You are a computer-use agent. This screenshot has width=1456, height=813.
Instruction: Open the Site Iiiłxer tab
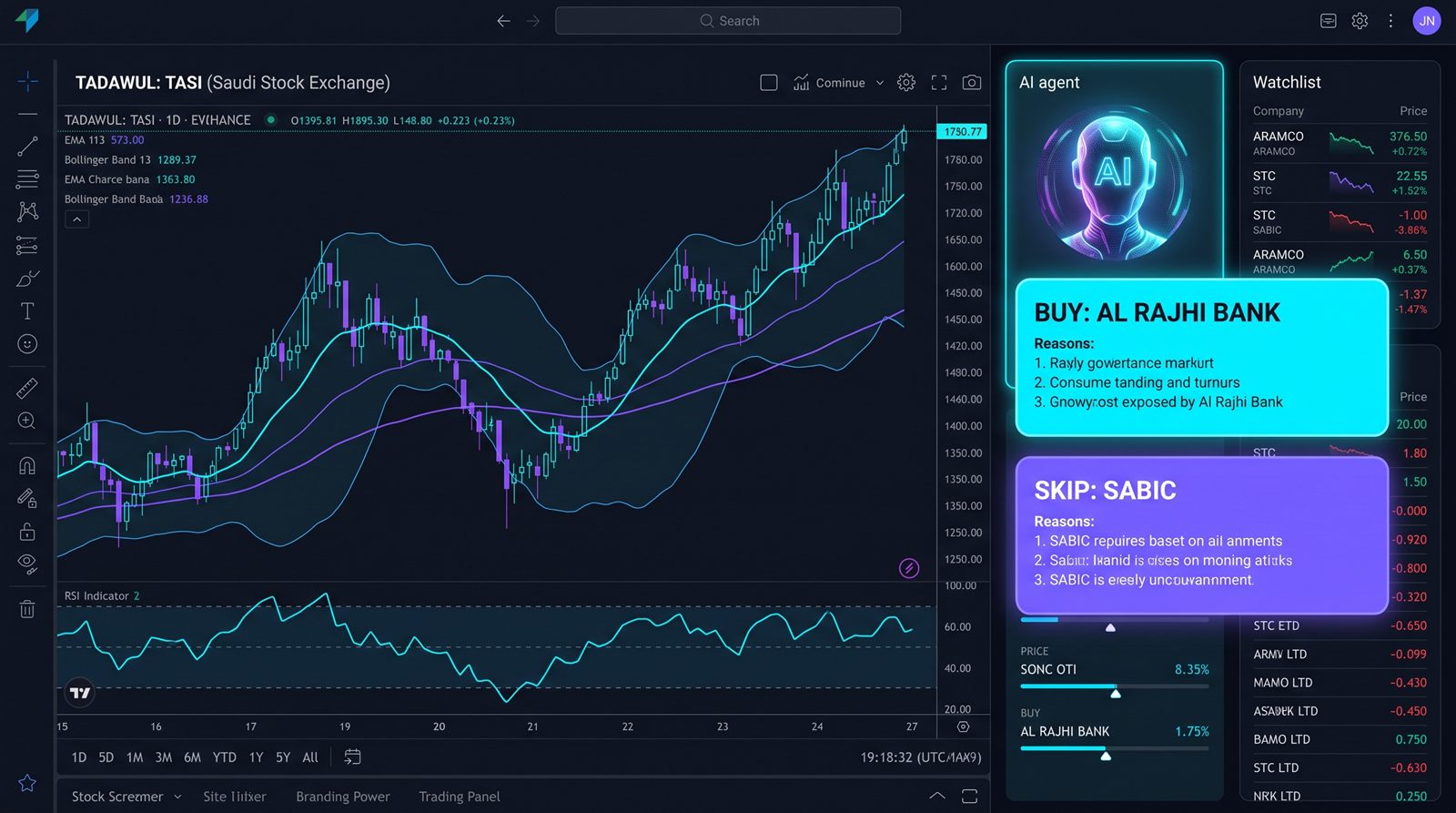tap(235, 797)
